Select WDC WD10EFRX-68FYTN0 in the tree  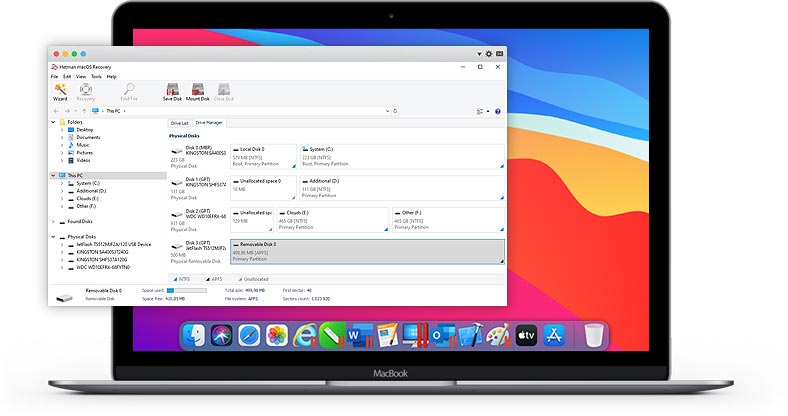click(x=103, y=267)
